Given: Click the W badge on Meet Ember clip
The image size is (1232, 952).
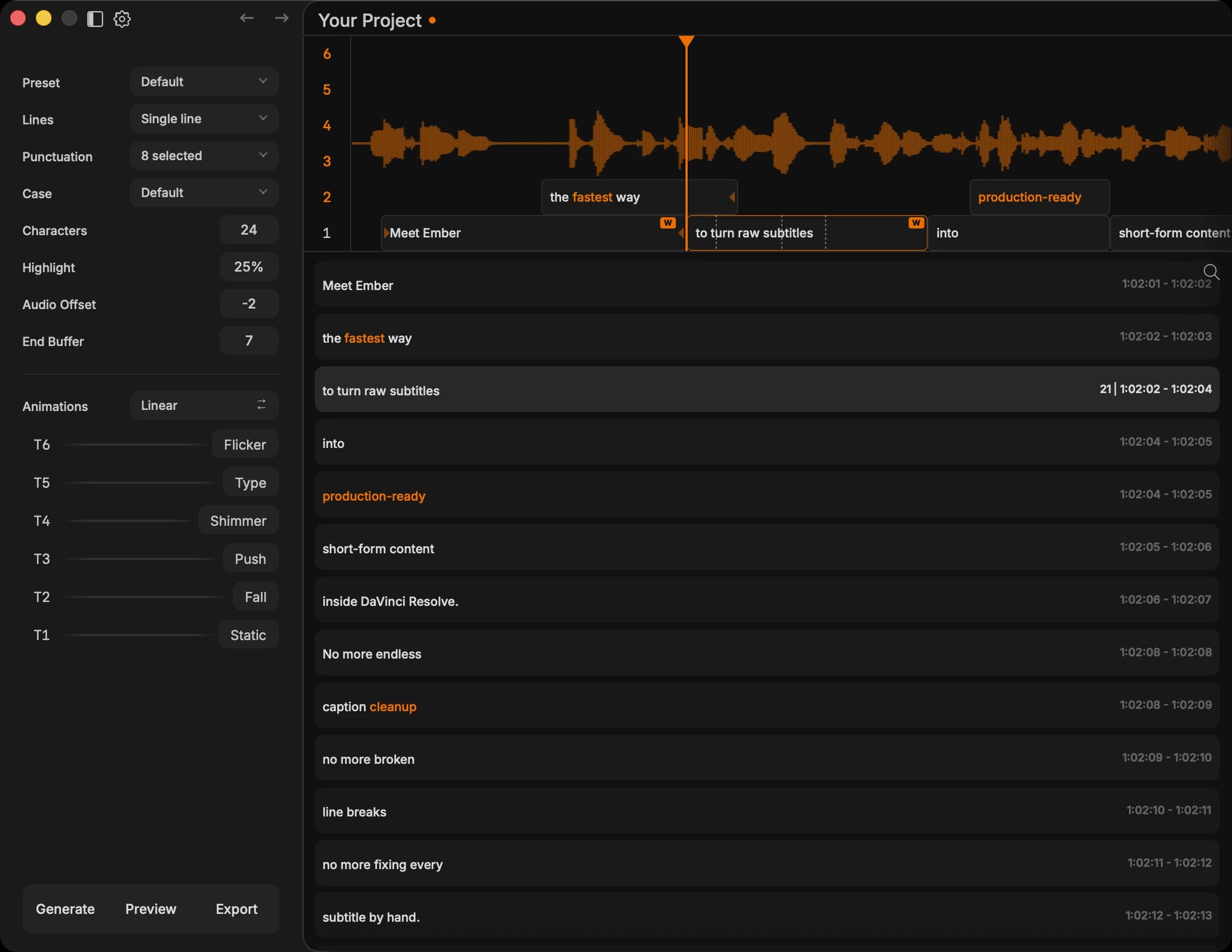Looking at the screenshot, I should pos(668,223).
